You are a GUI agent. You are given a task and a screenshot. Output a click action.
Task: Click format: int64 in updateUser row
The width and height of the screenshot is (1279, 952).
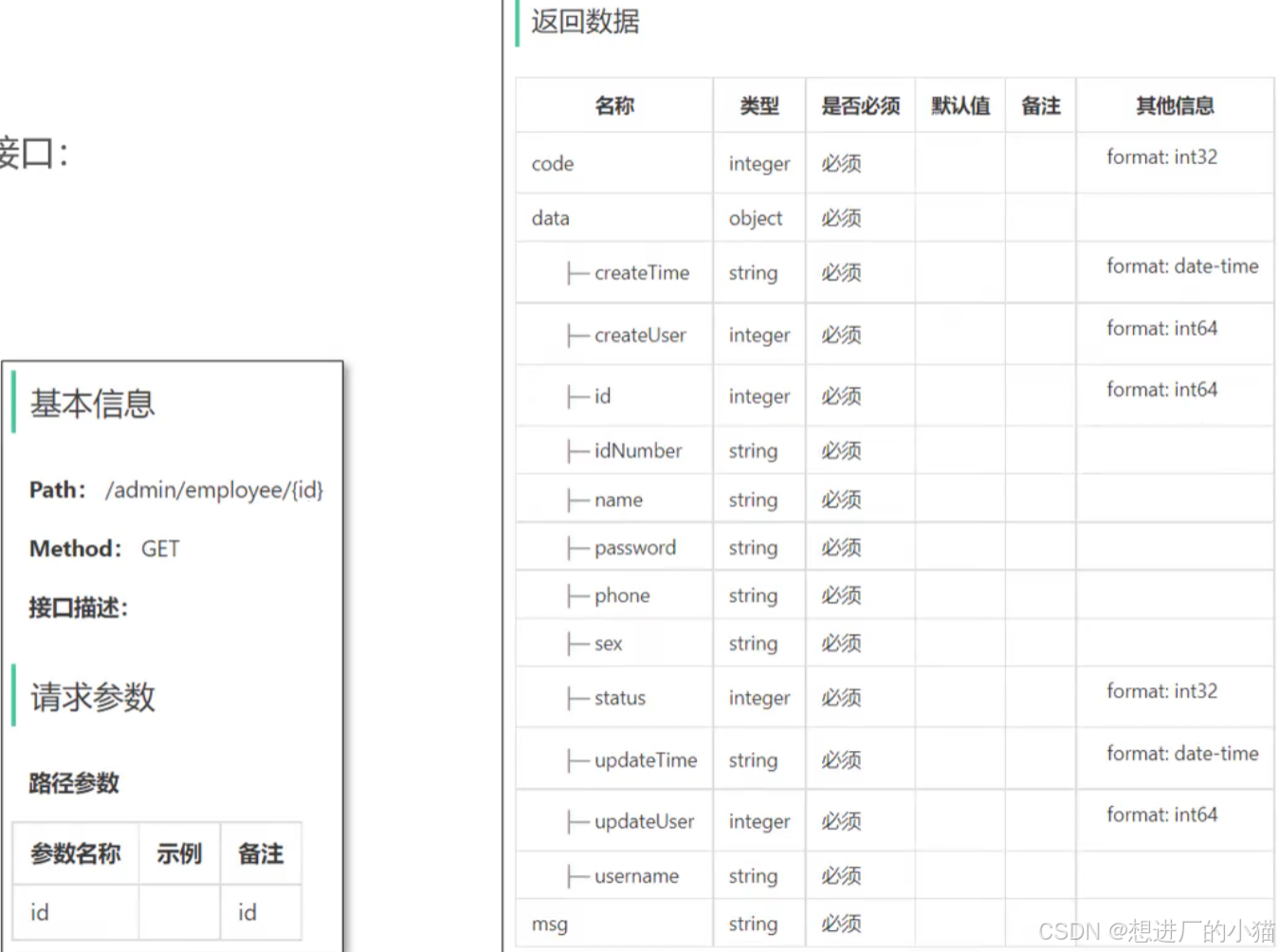1161,815
